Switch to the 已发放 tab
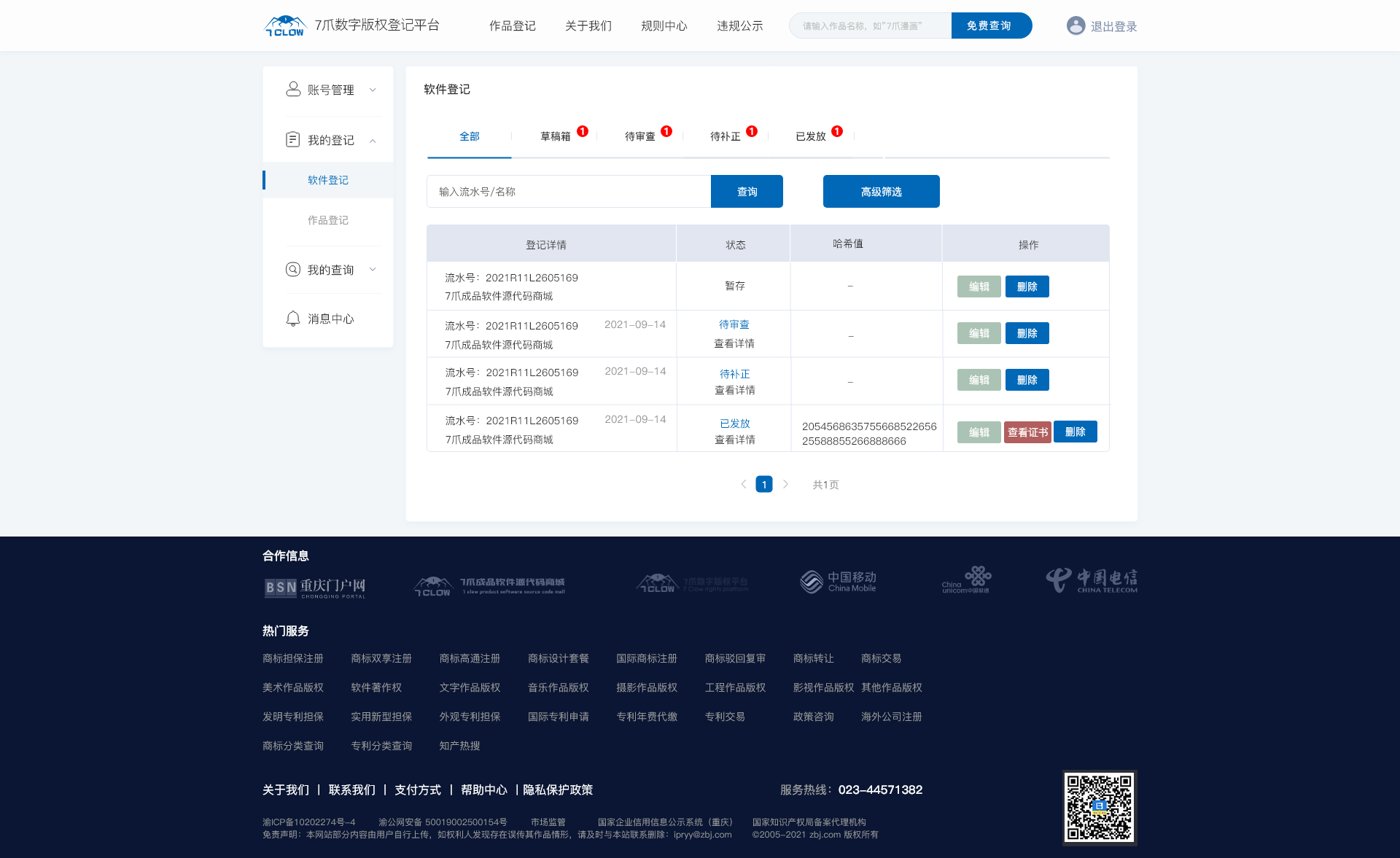Screen dimensions: 1400x858 (811, 136)
